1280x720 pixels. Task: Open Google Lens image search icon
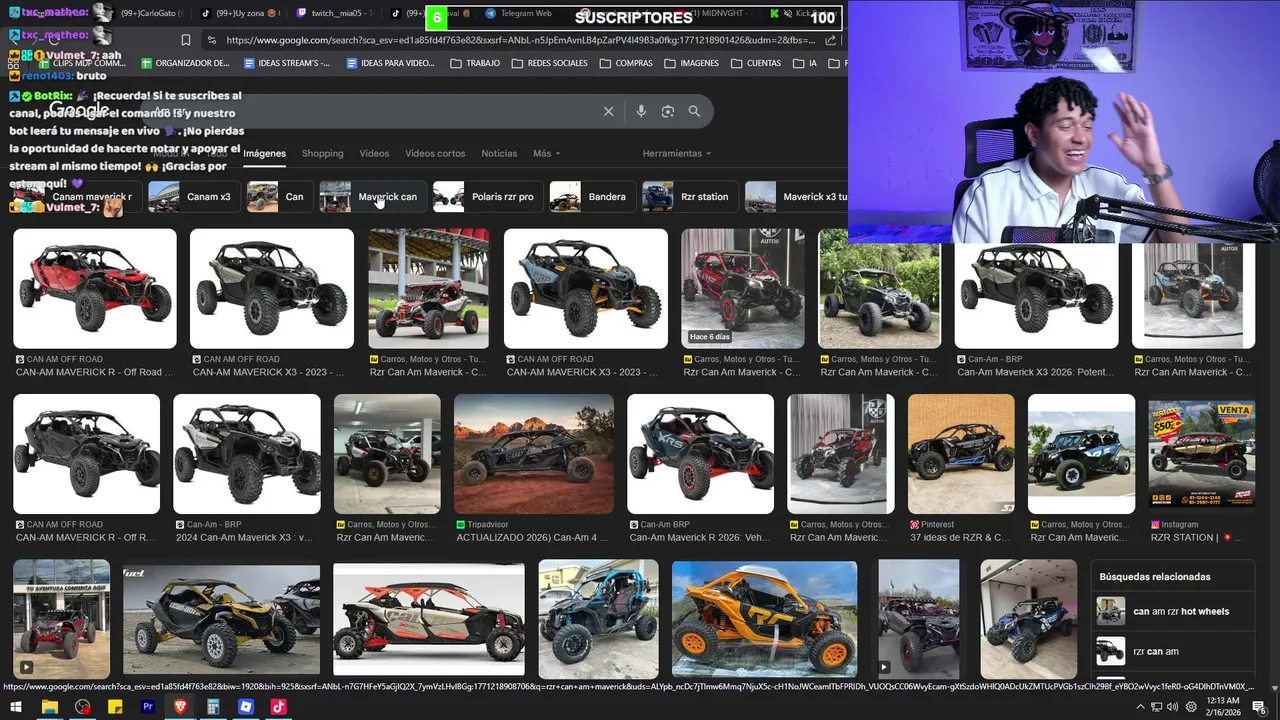pos(668,111)
